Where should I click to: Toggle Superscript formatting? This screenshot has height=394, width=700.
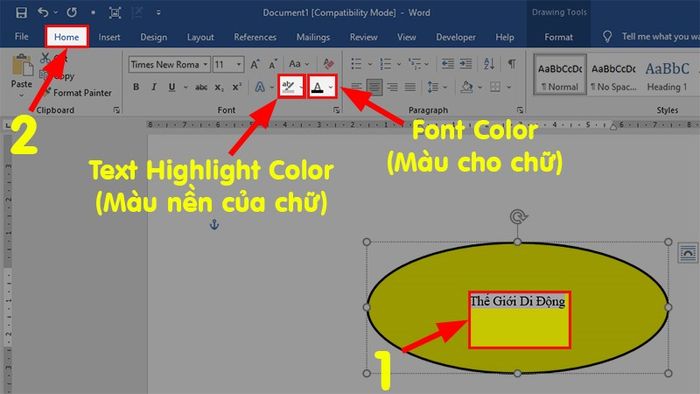(x=237, y=87)
